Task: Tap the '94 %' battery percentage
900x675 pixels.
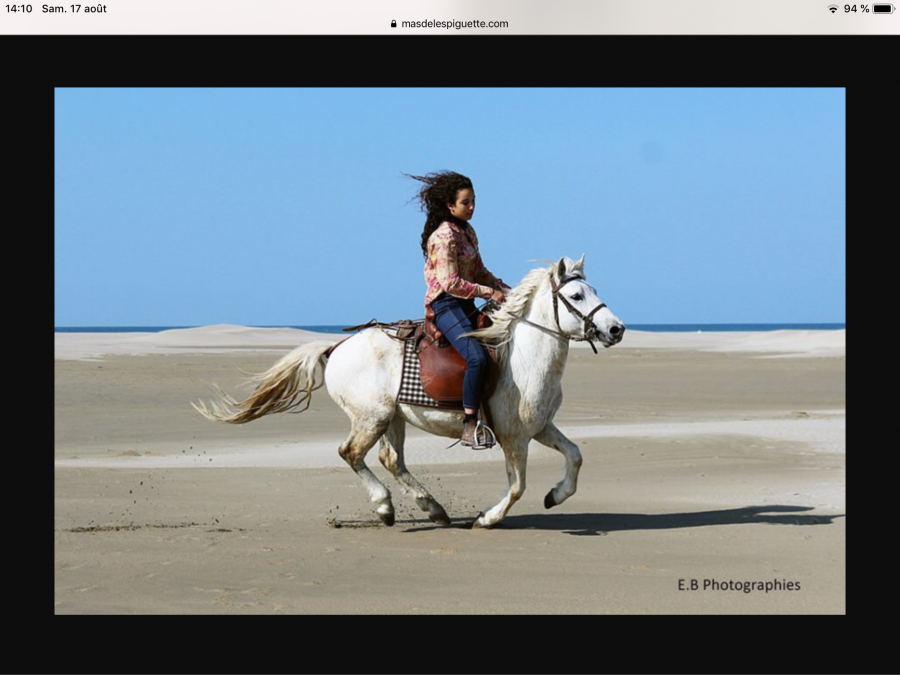Action: click(x=856, y=9)
